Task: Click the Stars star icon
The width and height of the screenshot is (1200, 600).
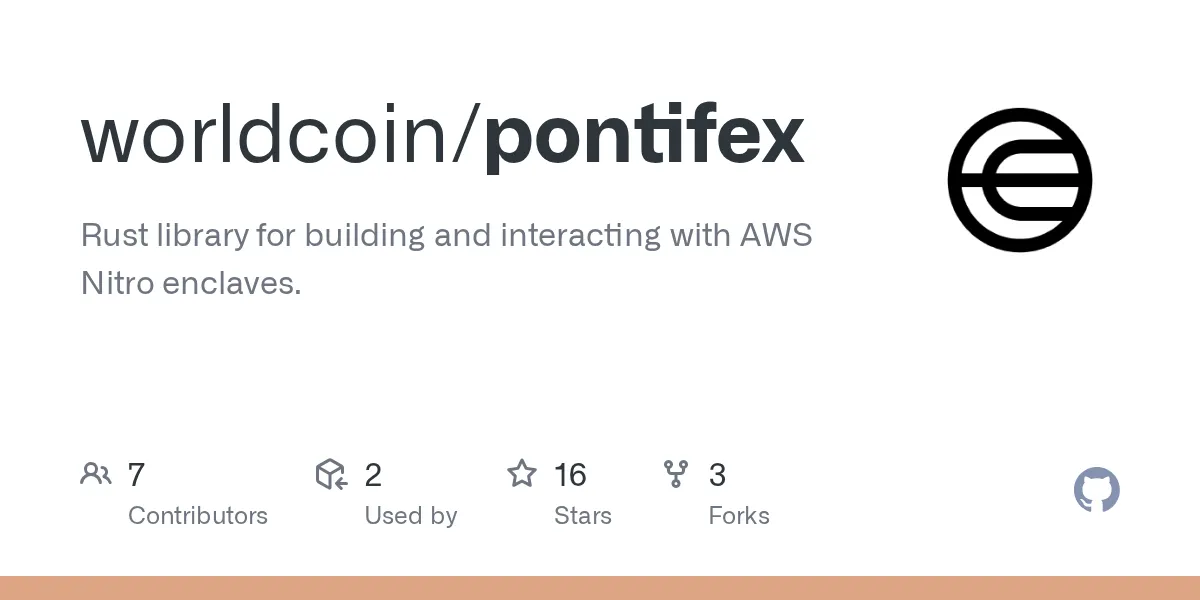Action: coord(522,474)
